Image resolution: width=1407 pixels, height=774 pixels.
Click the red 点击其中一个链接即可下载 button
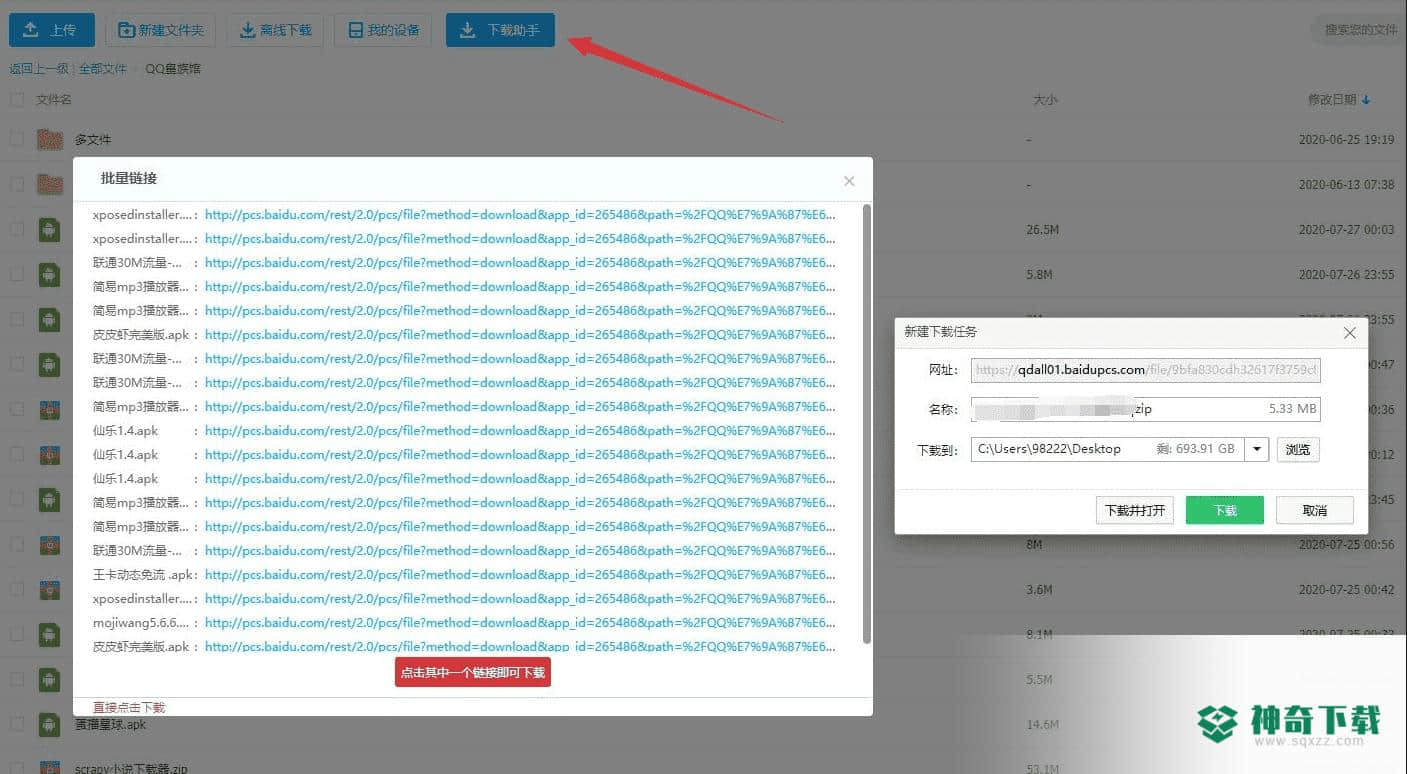coord(473,673)
